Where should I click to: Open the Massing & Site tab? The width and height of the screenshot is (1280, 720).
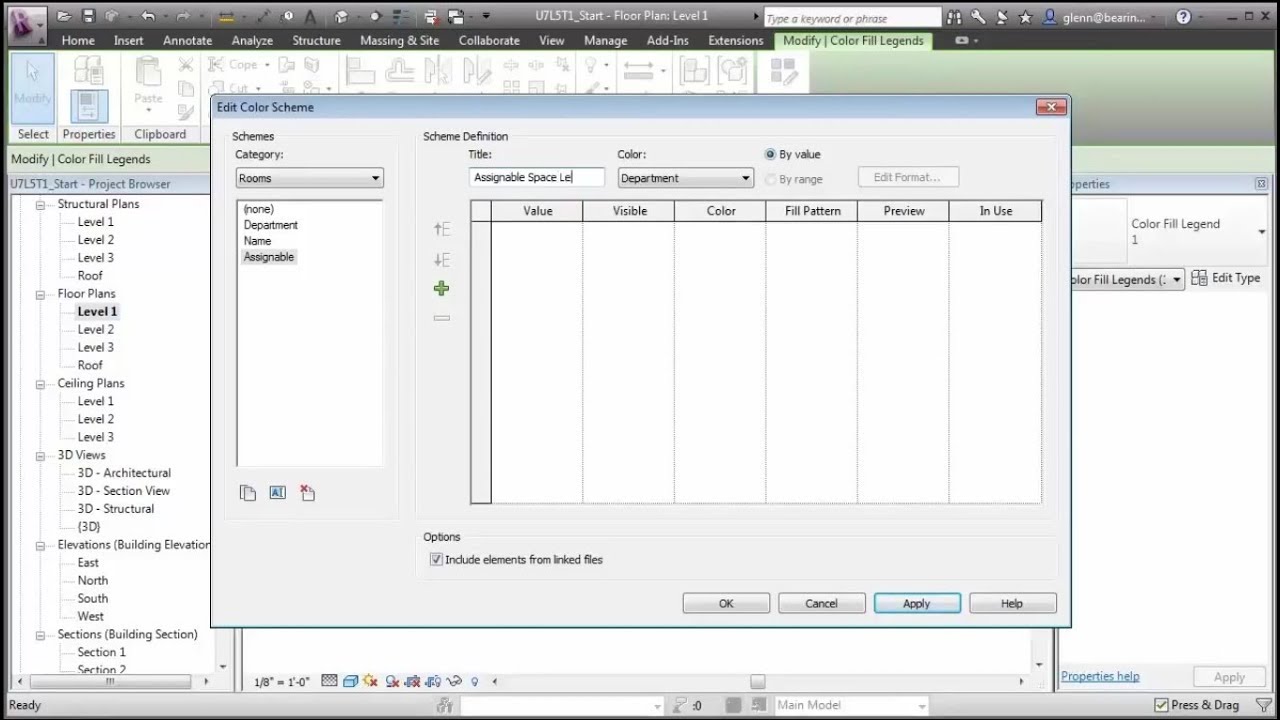click(x=399, y=40)
